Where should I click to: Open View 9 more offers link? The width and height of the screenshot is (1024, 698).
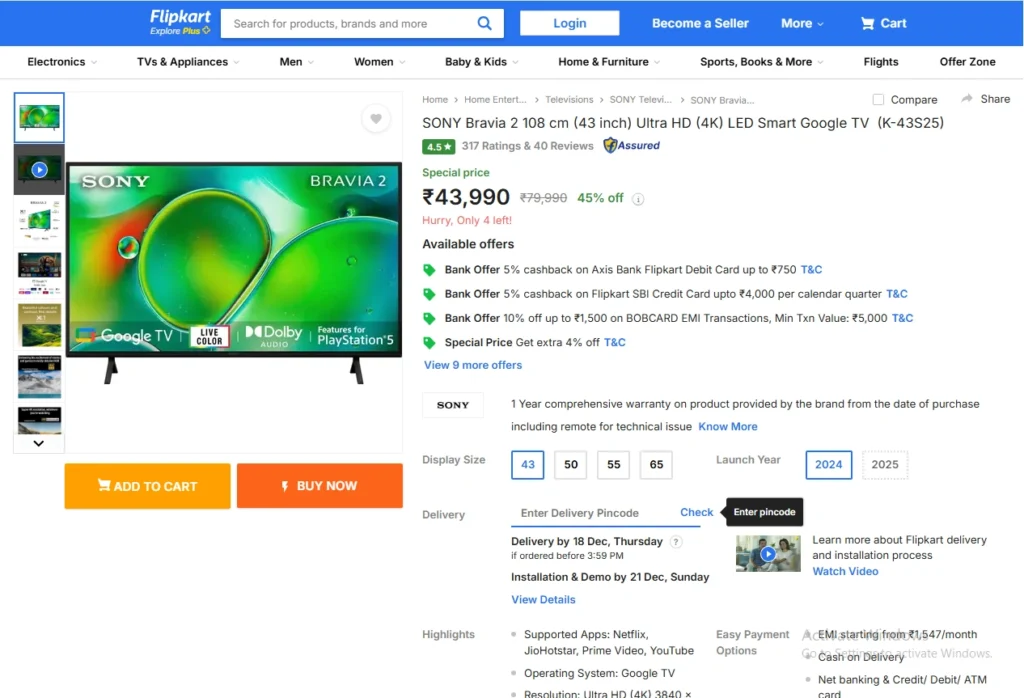(473, 365)
